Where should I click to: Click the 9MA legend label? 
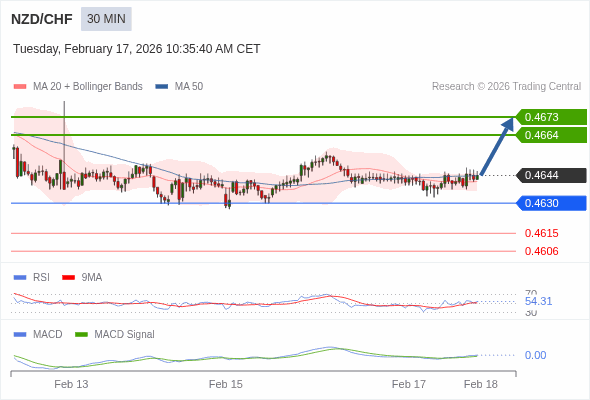92,278
